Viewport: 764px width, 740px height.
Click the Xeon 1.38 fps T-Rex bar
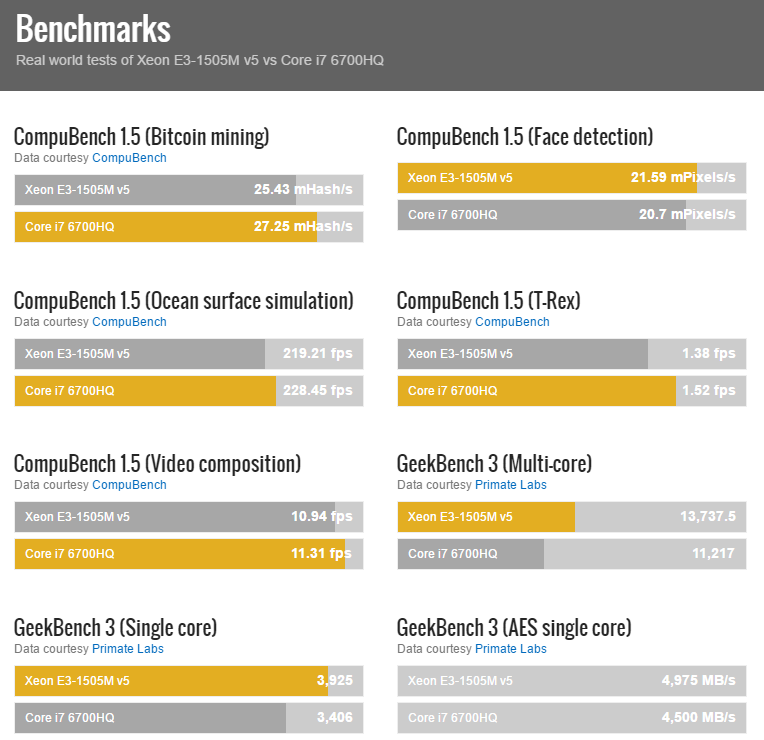pos(571,354)
